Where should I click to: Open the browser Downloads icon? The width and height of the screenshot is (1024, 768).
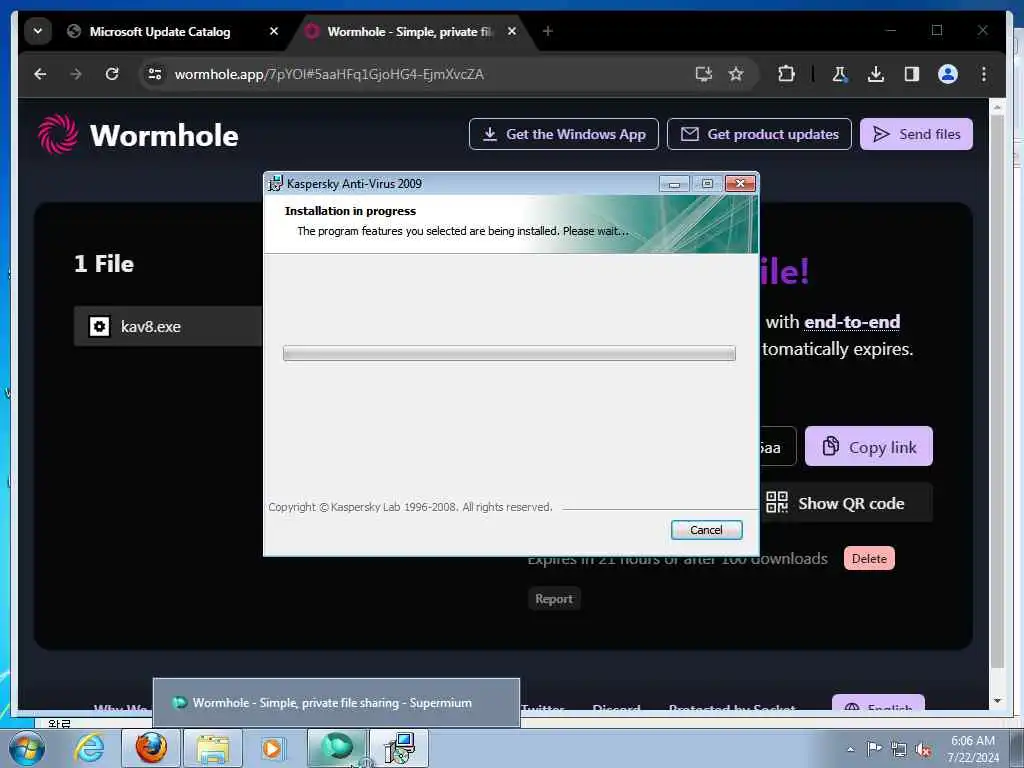[876, 74]
